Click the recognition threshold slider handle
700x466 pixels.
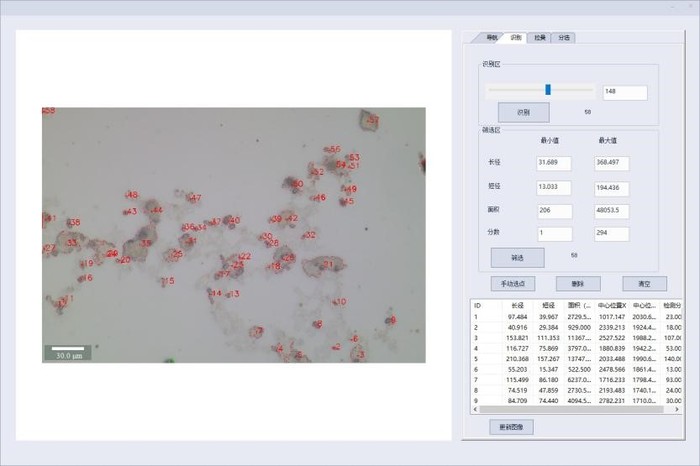pyautogui.click(x=548, y=90)
